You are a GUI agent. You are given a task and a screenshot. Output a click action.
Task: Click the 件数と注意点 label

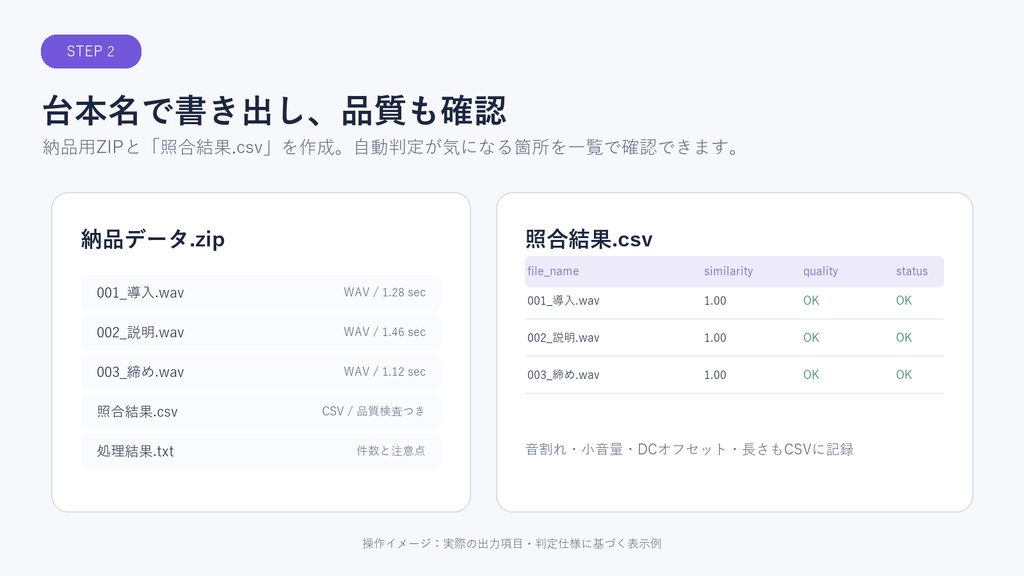click(391, 451)
